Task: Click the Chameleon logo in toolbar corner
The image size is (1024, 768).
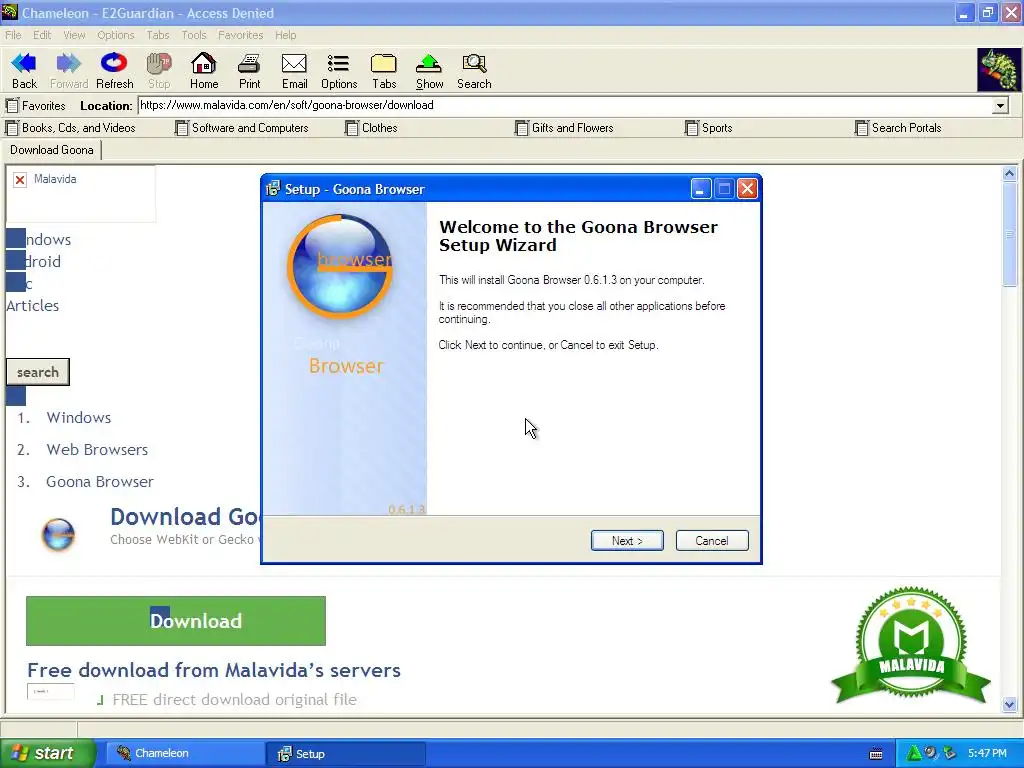Action: click(x=998, y=70)
